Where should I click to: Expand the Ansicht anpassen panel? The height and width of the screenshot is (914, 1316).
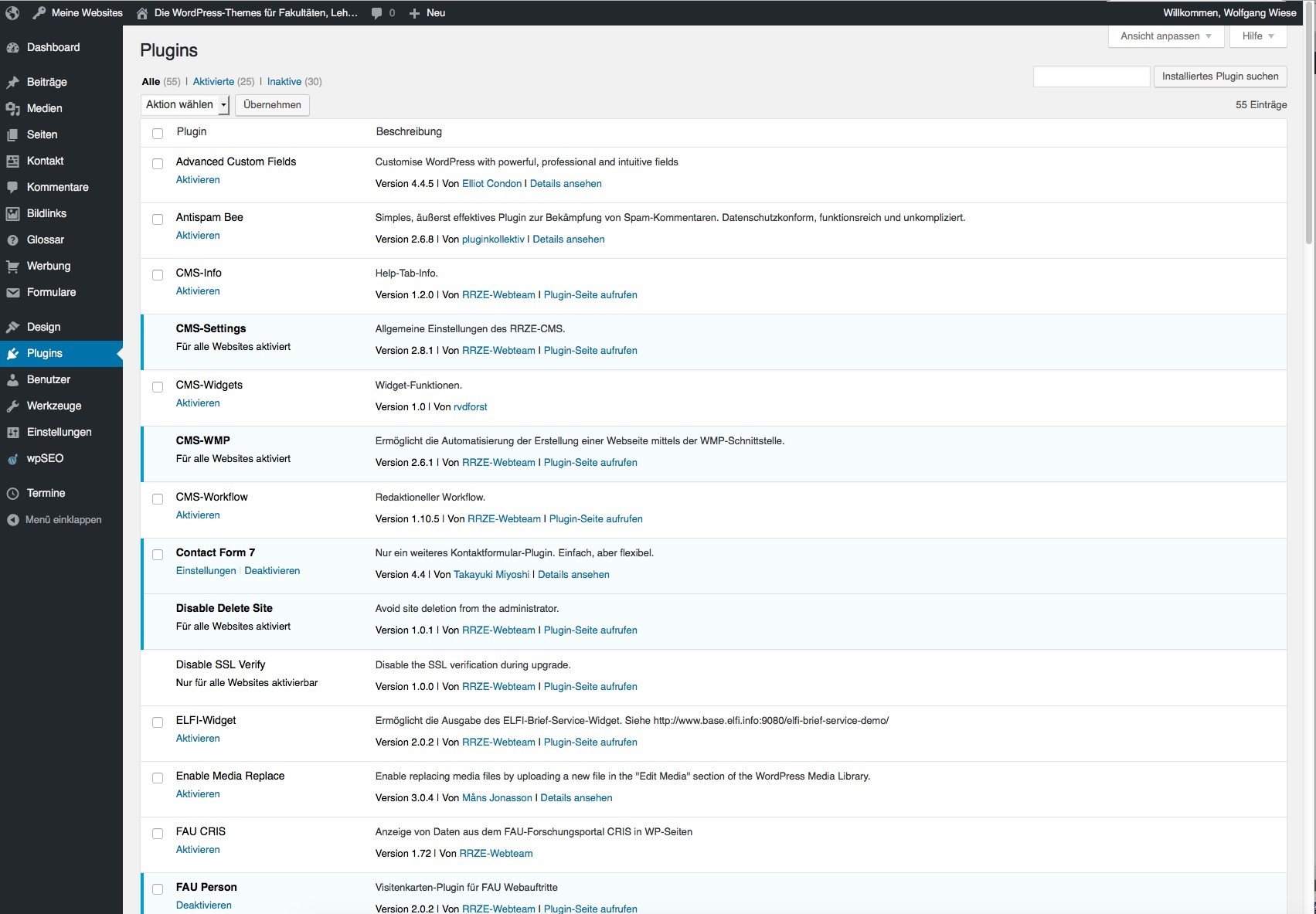pos(1165,36)
